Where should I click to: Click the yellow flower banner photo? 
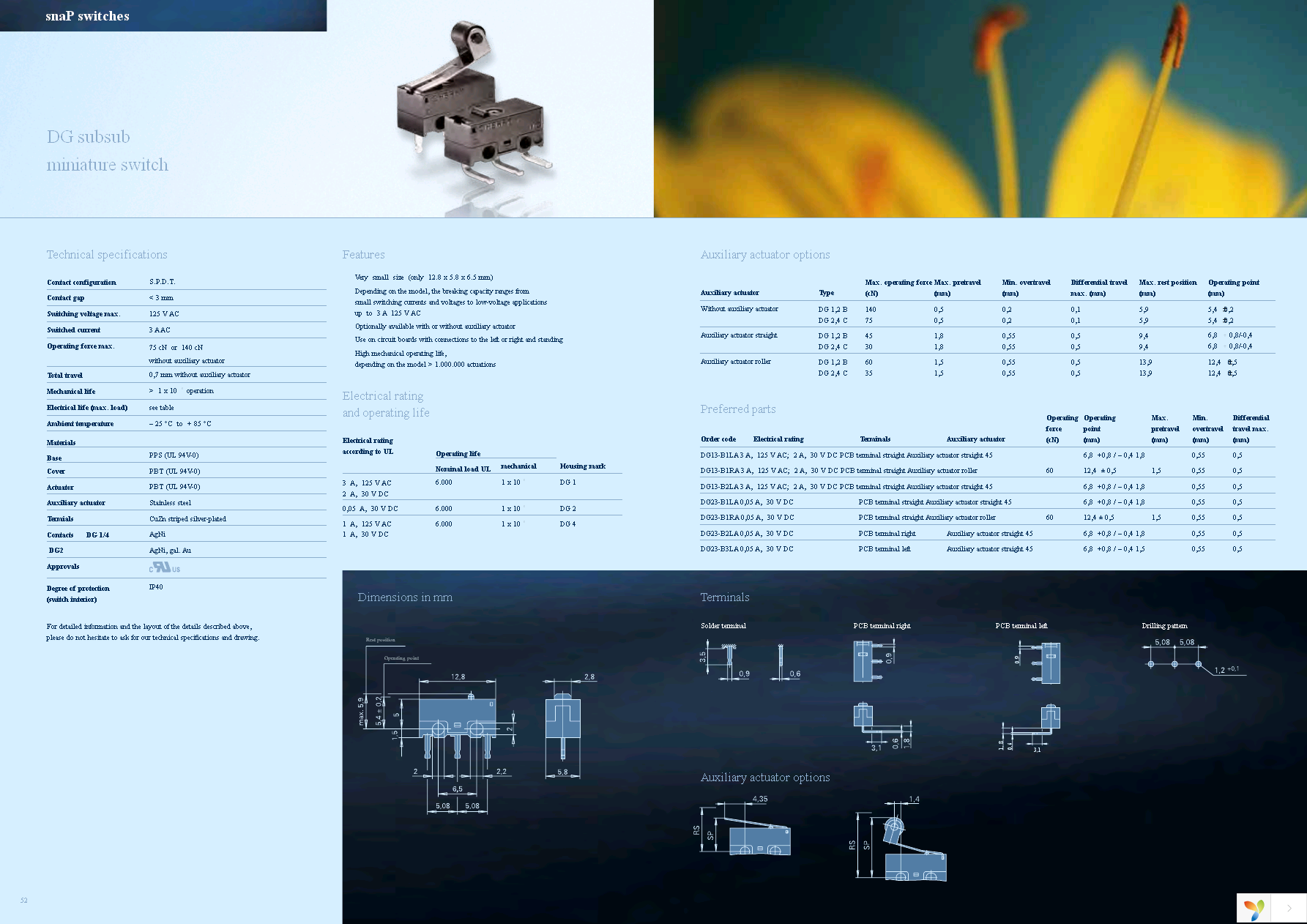click(980, 108)
